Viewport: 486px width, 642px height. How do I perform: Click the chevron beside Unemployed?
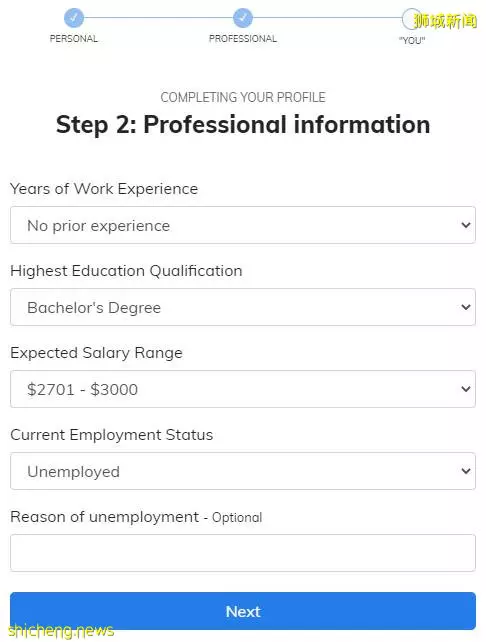466,471
